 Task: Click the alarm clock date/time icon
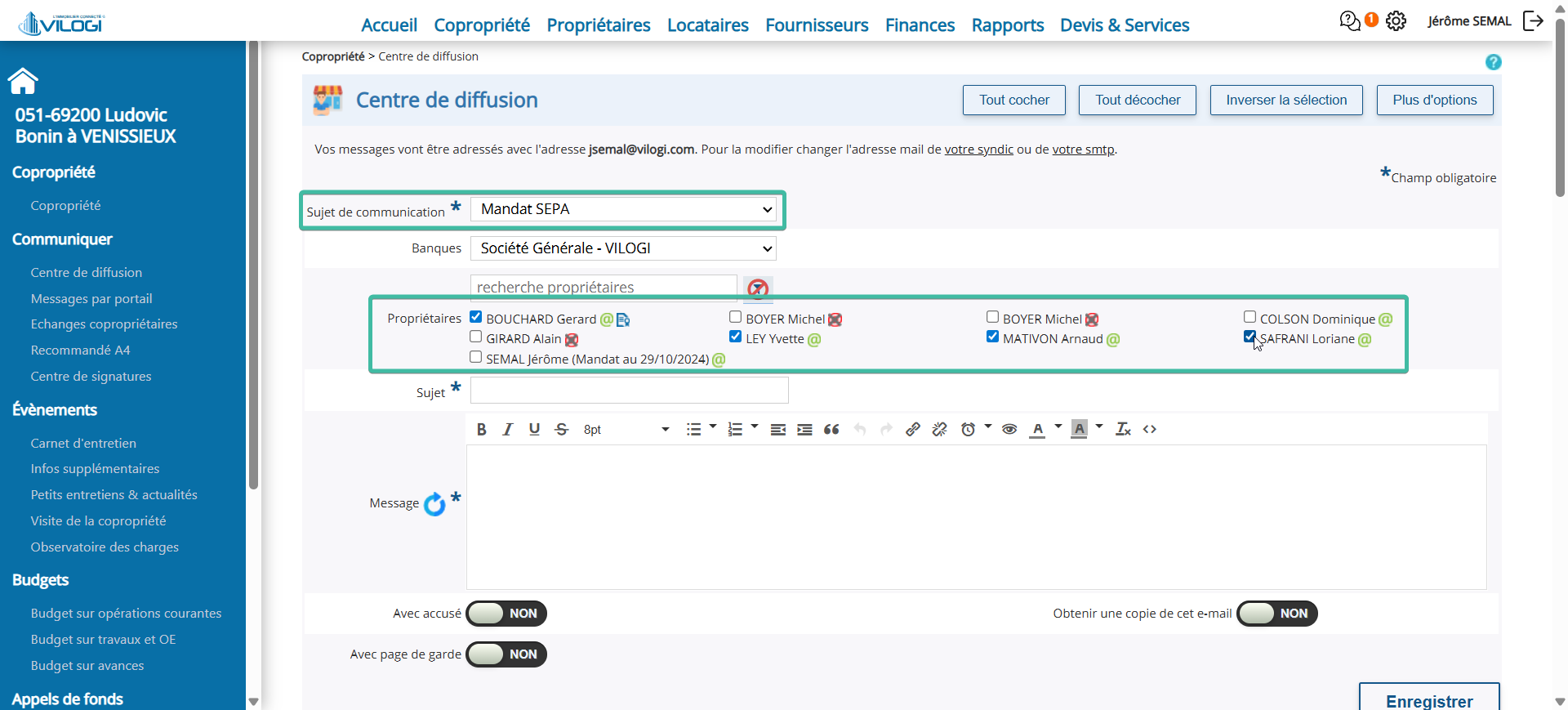pos(968,429)
